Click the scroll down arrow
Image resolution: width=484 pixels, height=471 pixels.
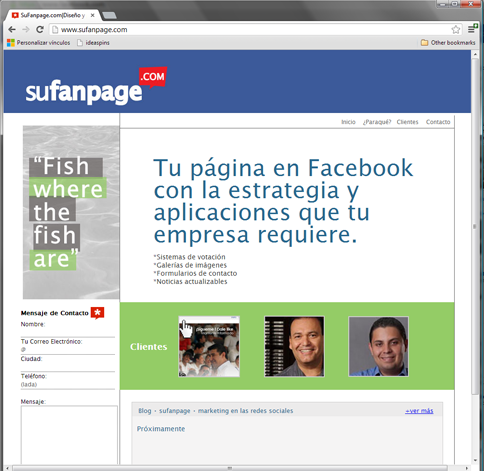pyautogui.click(x=475, y=460)
